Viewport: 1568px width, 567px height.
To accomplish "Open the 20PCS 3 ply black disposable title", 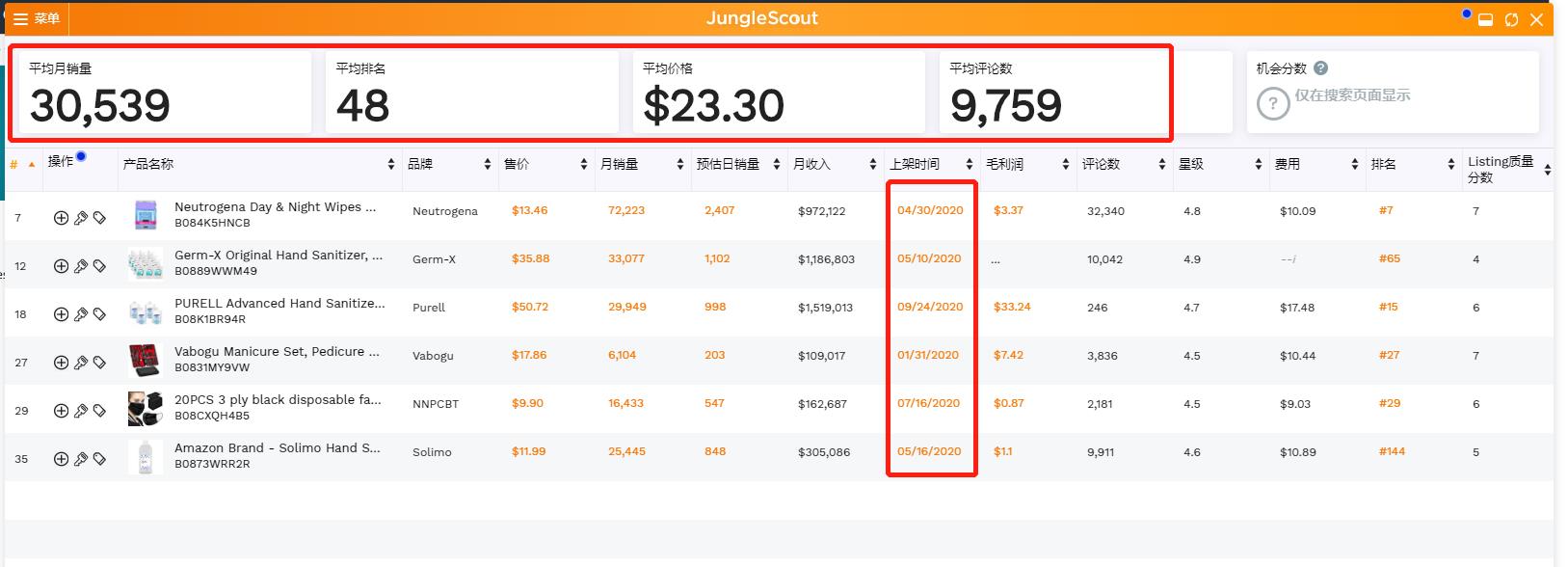I will [x=278, y=399].
